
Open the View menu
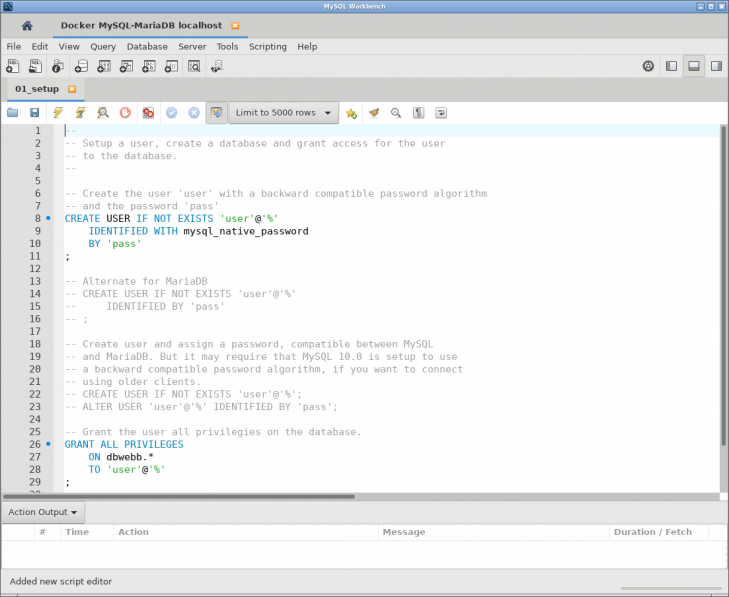[x=69, y=46]
